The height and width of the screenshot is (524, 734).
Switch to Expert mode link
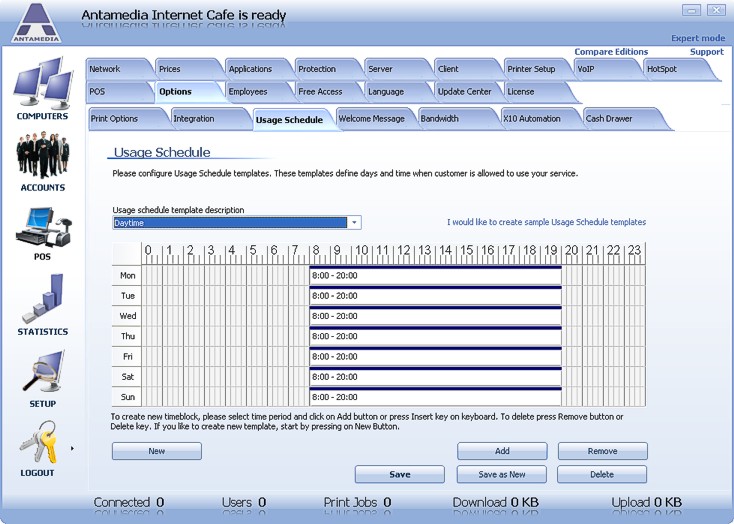pyautogui.click(x=698, y=38)
